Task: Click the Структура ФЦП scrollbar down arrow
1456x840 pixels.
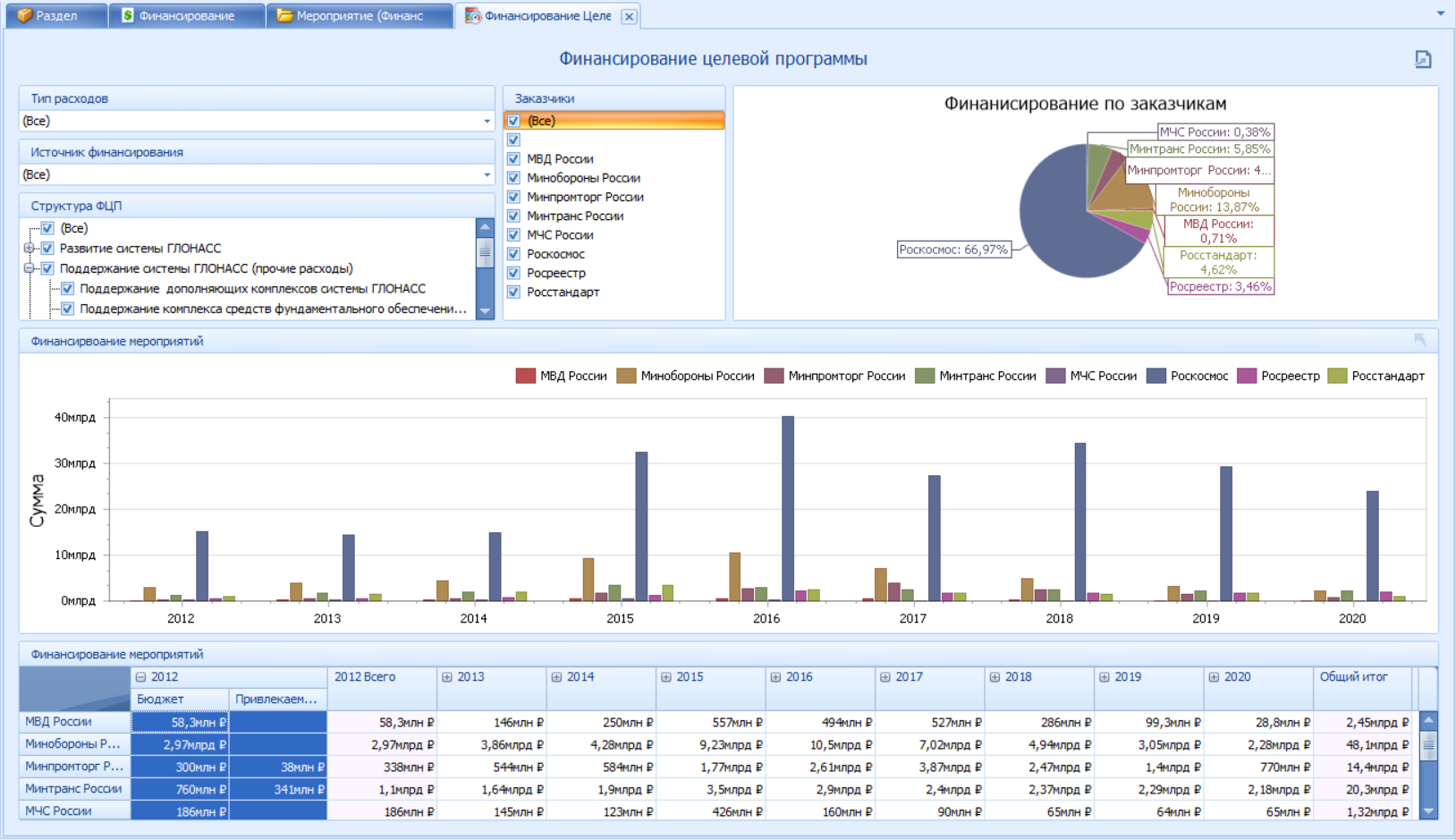Action: [x=485, y=311]
